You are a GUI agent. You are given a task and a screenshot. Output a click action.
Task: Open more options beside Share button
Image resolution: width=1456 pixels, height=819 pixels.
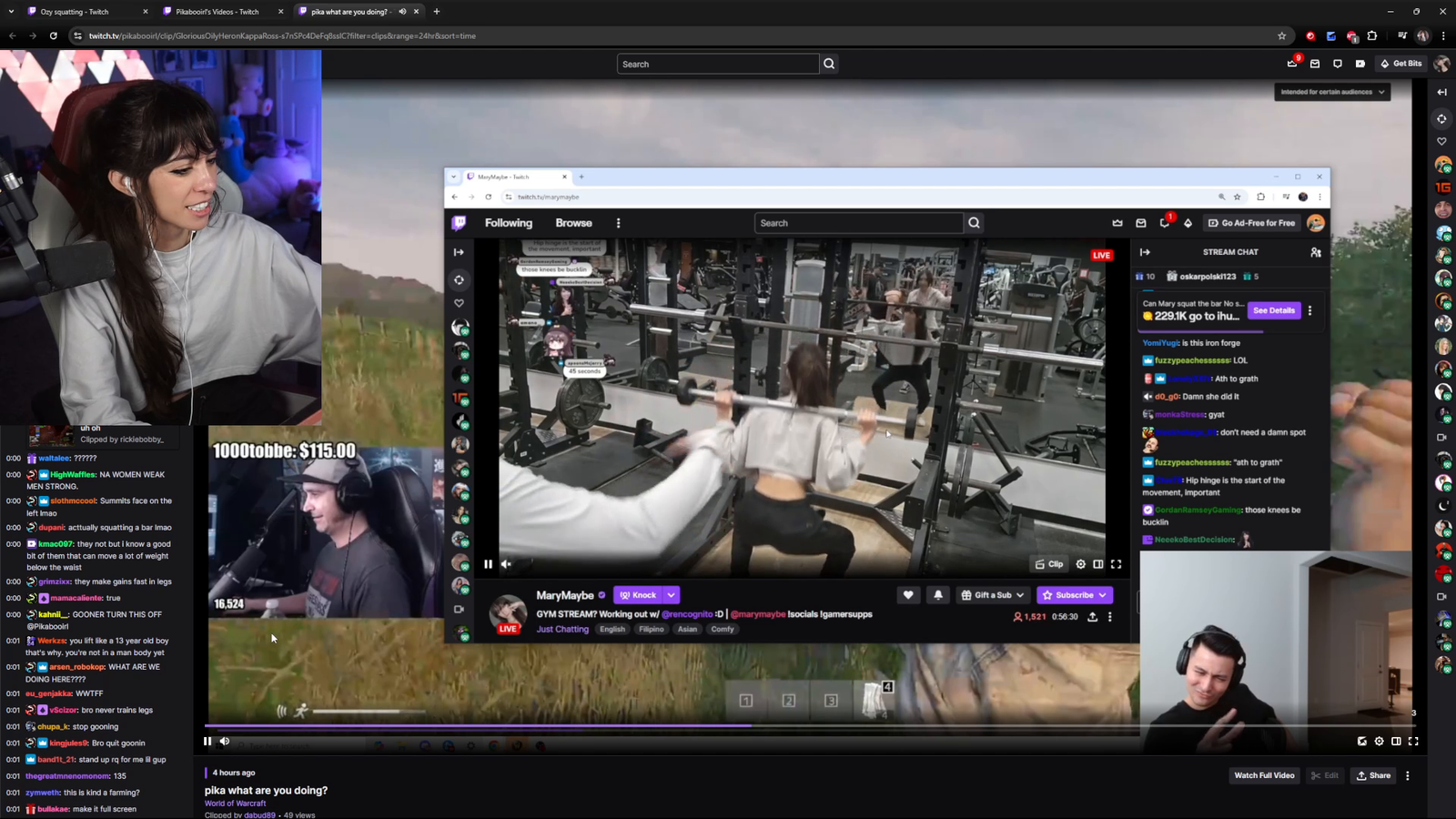pos(1408,775)
